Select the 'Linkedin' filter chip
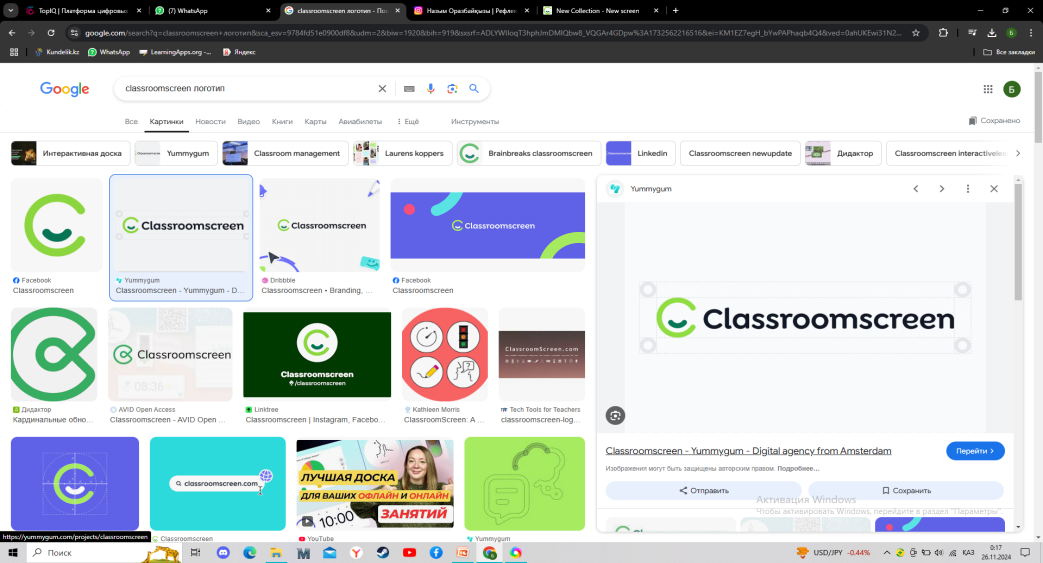This screenshot has width=1043, height=563. pos(641,153)
